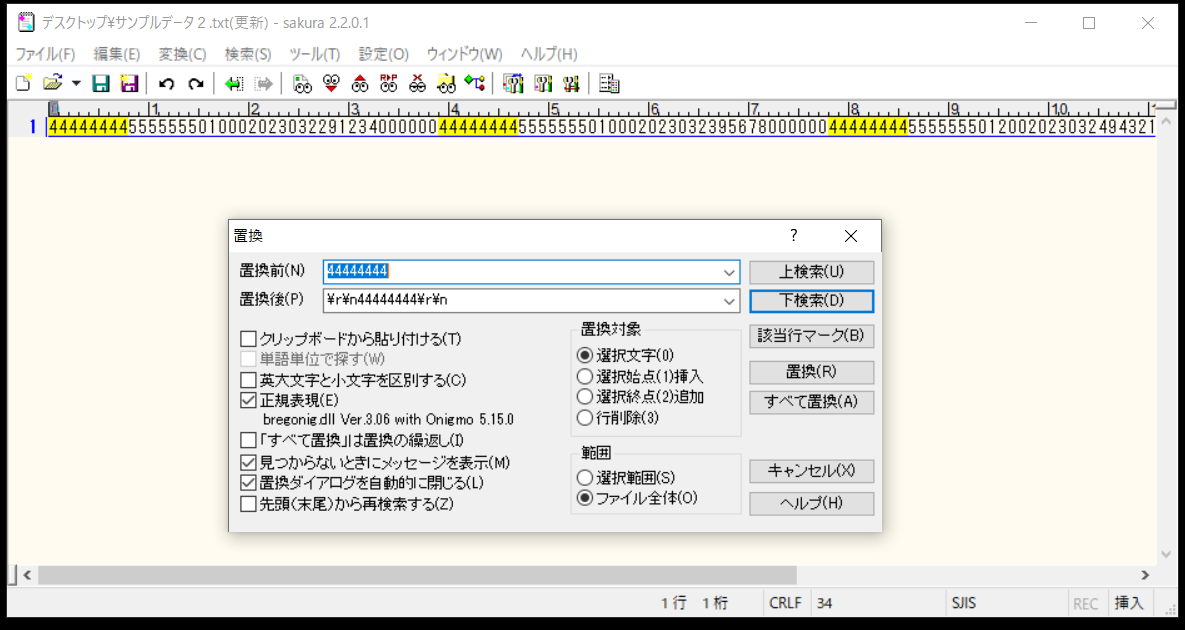Click the grayed jump-forward arrow icon
The width and height of the screenshot is (1185, 630).
pos(263,83)
